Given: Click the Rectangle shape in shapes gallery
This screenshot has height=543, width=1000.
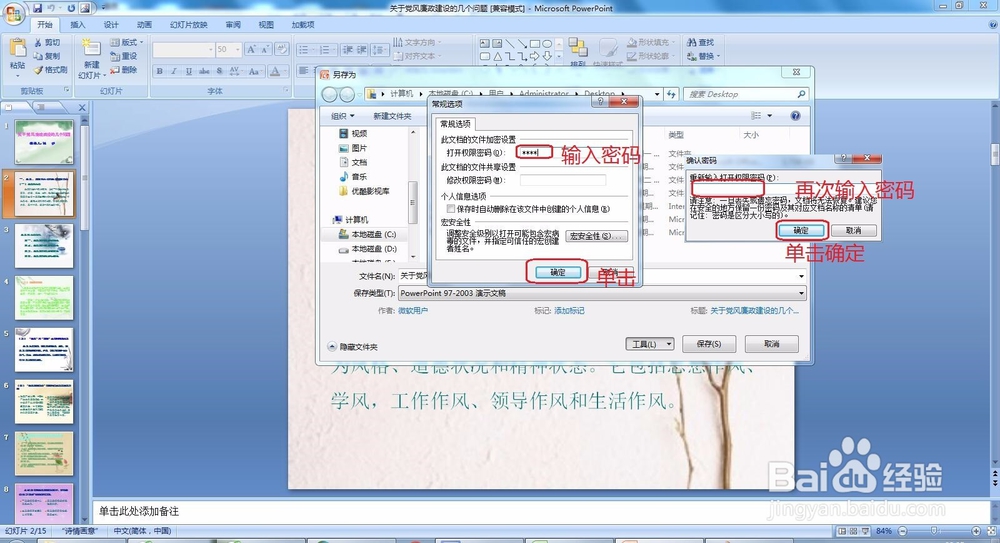Looking at the screenshot, I should click(534, 44).
